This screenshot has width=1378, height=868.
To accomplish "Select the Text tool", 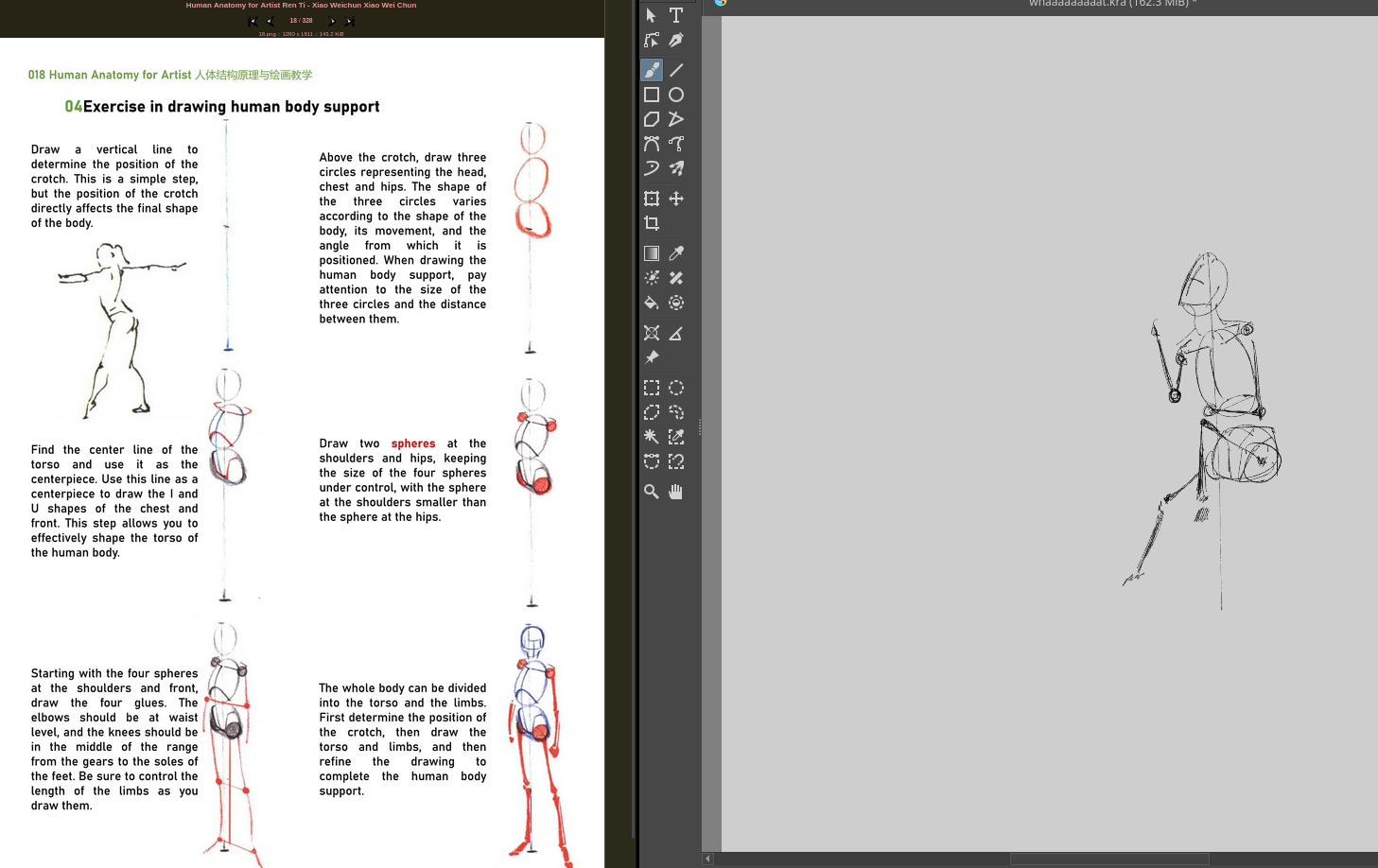I will [676, 15].
